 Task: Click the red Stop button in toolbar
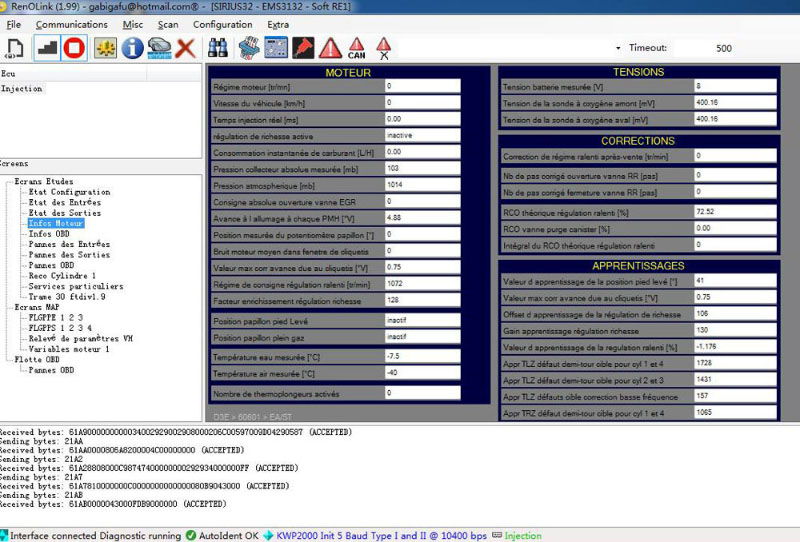tap(74, 47)
